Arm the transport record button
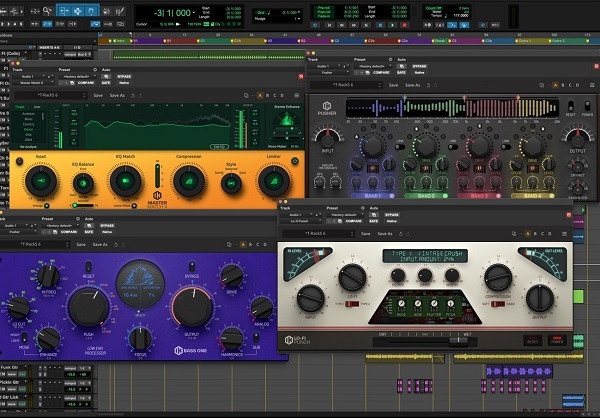600x418 pixels. click(404, 25)
